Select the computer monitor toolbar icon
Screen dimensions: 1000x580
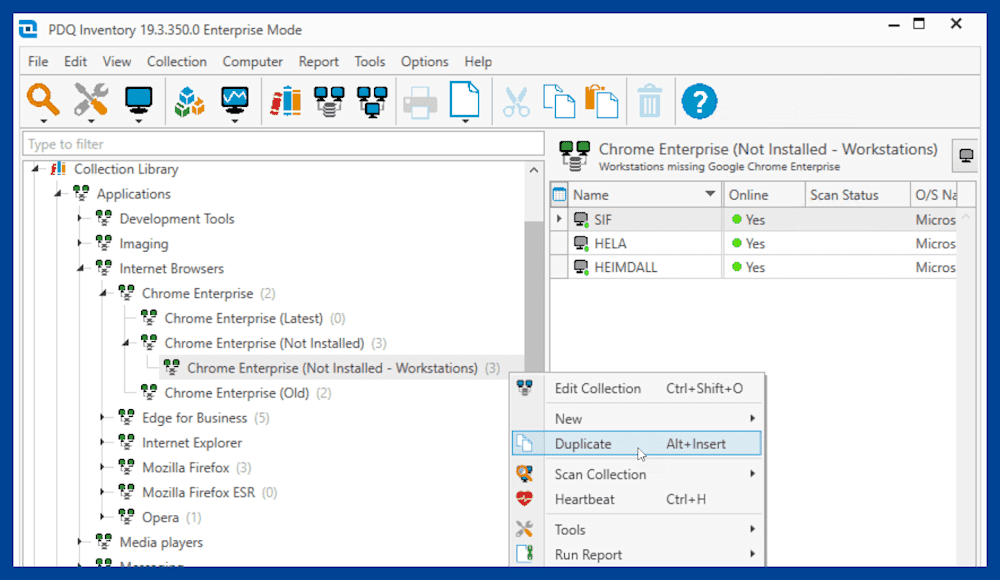tap(138, 100)
